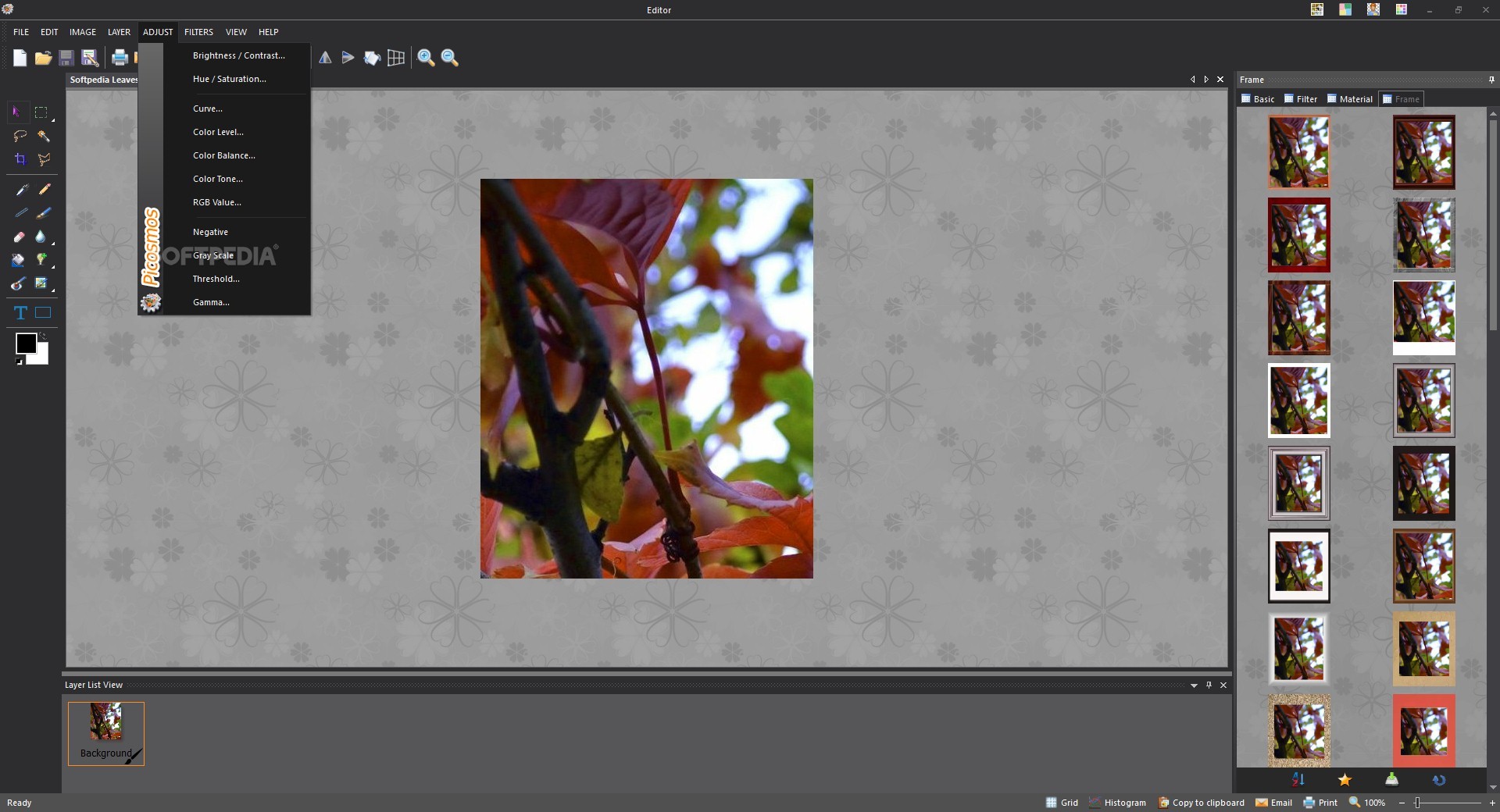This screenshot has width=1500, height=812.
Task: Pick the magic wand tool
Action: 44,136
